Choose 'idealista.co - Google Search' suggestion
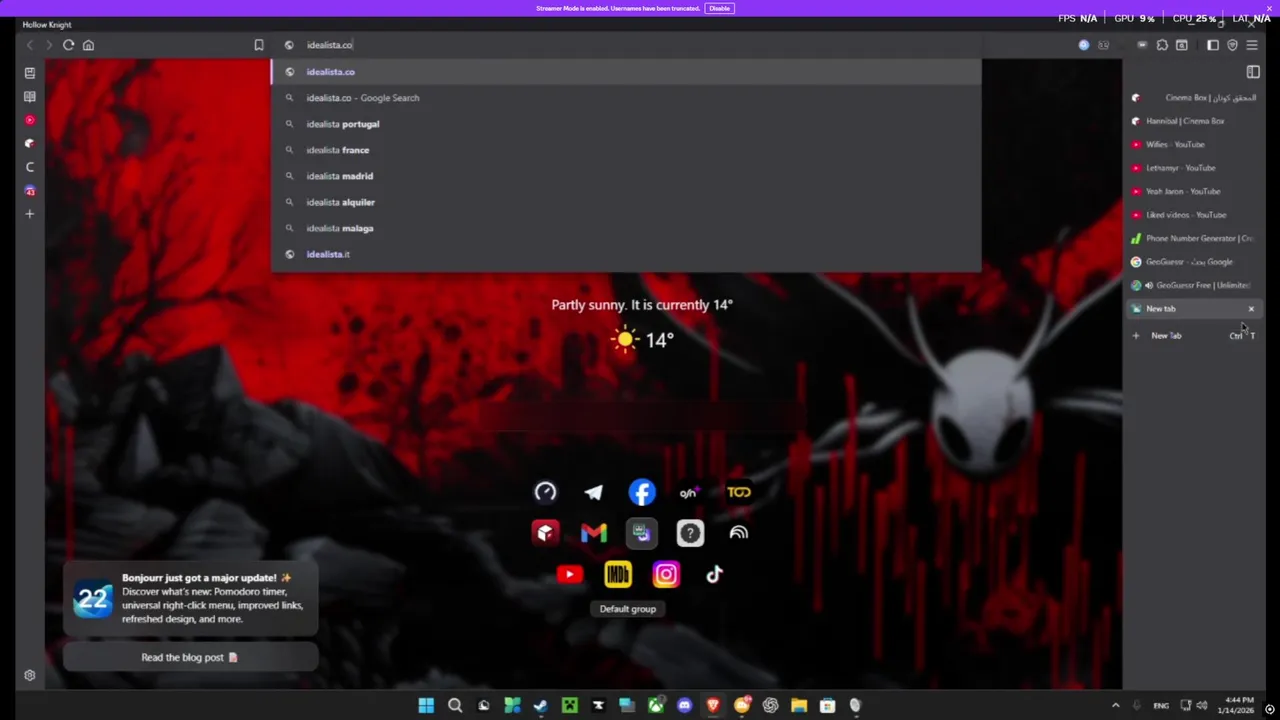This screenshot has height=720, width=1280. coord(626,98)
